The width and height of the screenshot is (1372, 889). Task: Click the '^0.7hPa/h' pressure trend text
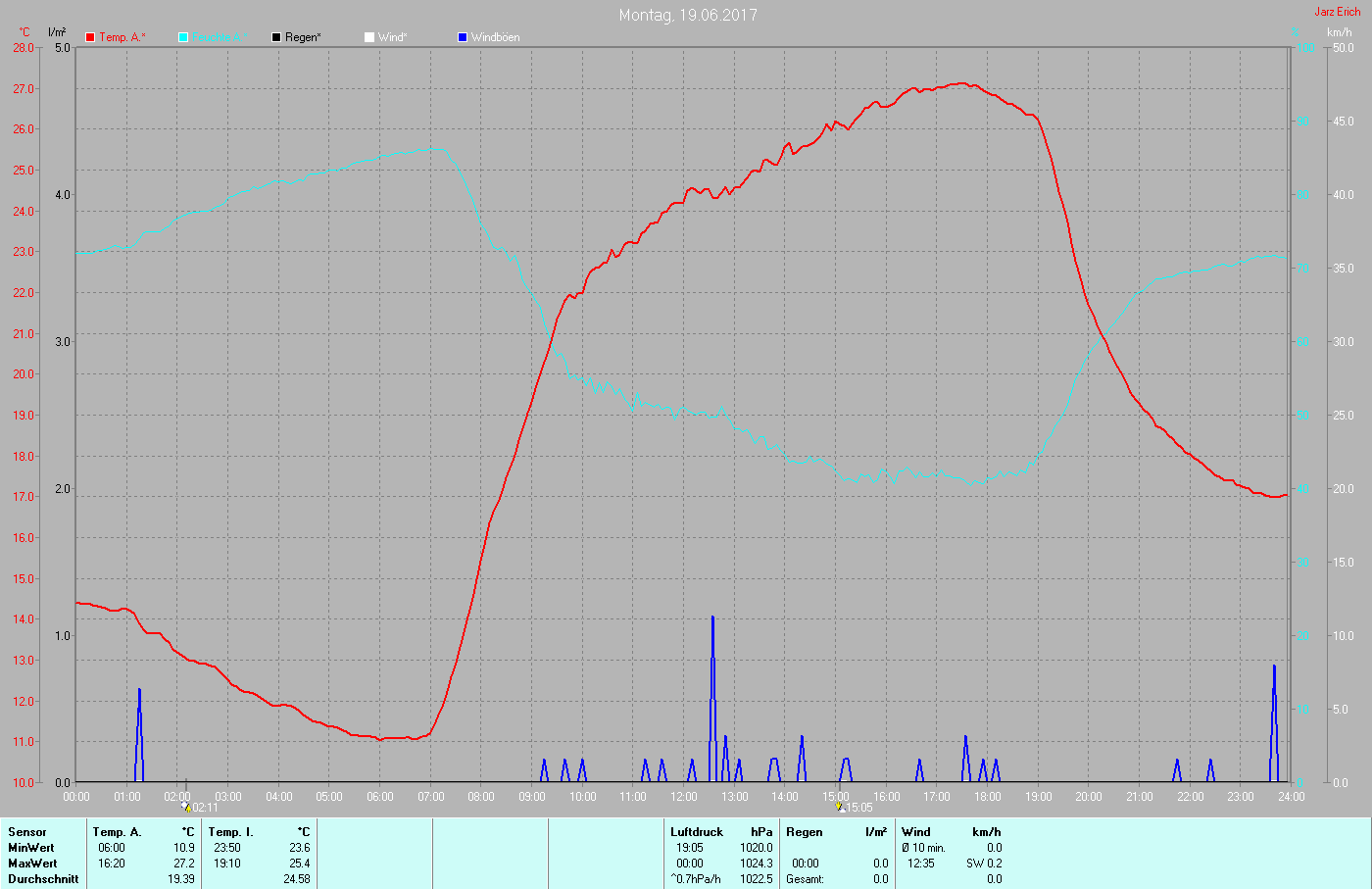[696, 879]
